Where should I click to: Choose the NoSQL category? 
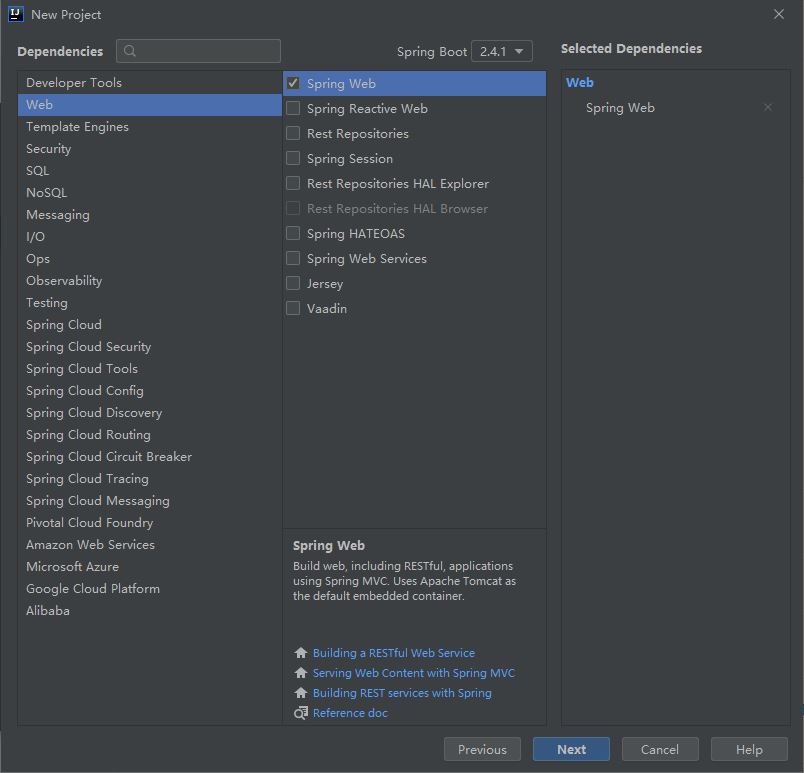tap(47, 193)
